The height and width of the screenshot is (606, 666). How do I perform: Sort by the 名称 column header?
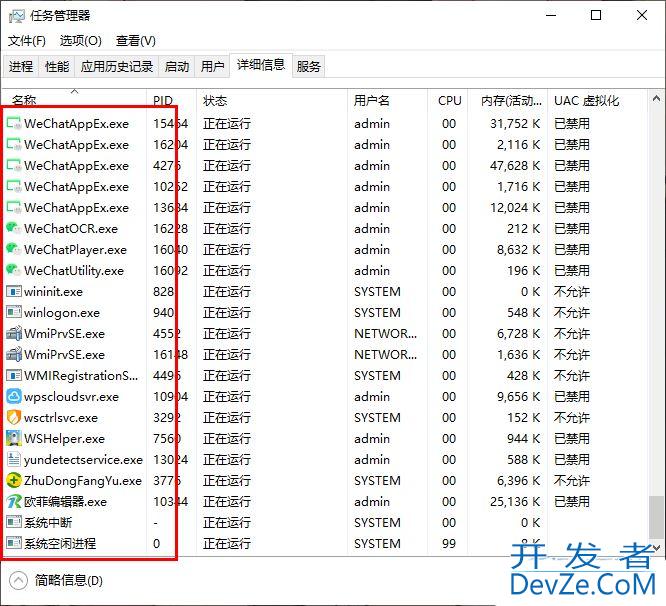pyautogui.click(x=75, y=101)
